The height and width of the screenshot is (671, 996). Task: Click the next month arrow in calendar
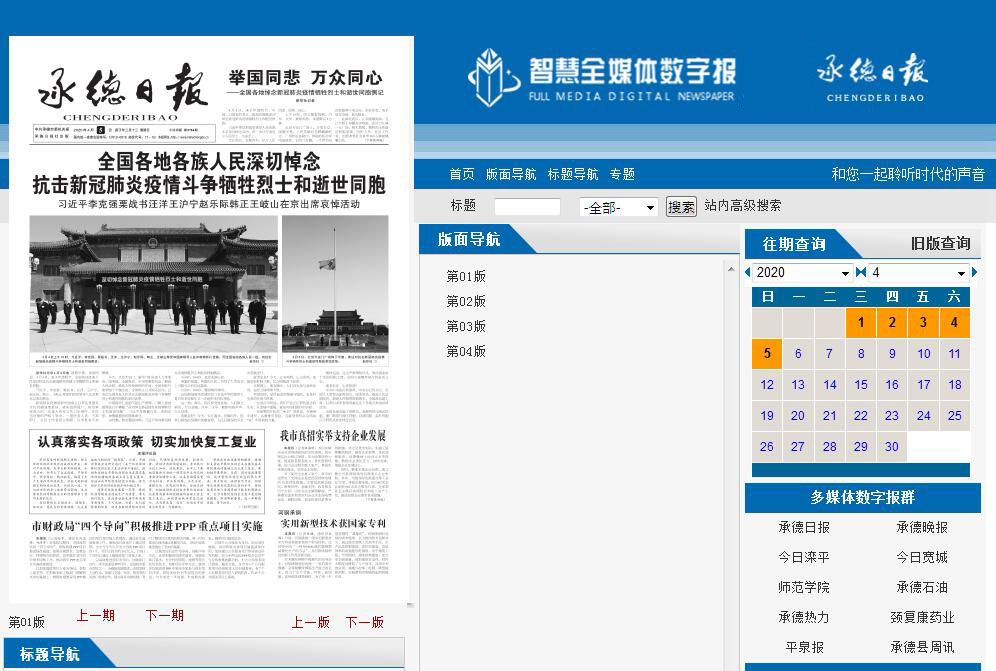975,273
